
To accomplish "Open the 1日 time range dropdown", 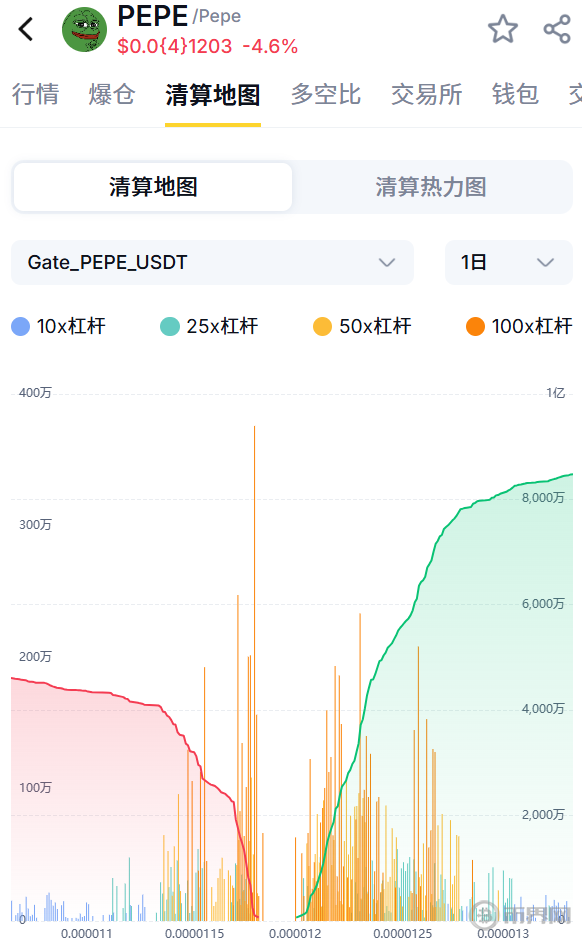I will [x=509, y=262].
